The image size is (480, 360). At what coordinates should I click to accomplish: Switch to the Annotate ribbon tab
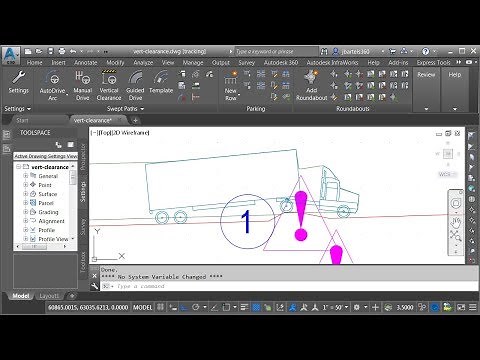point(85,63)
